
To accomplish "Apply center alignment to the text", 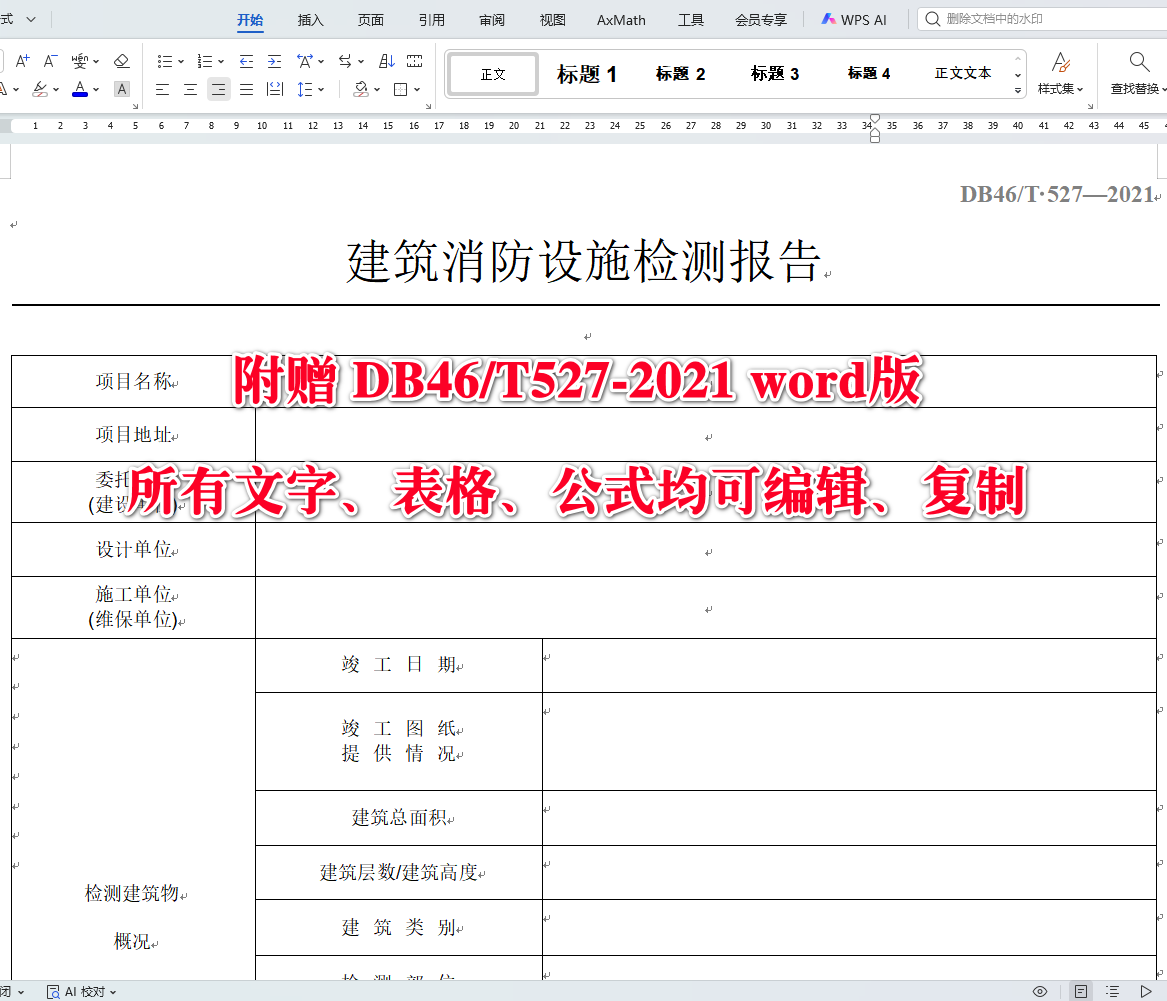I will click(189, 89).
